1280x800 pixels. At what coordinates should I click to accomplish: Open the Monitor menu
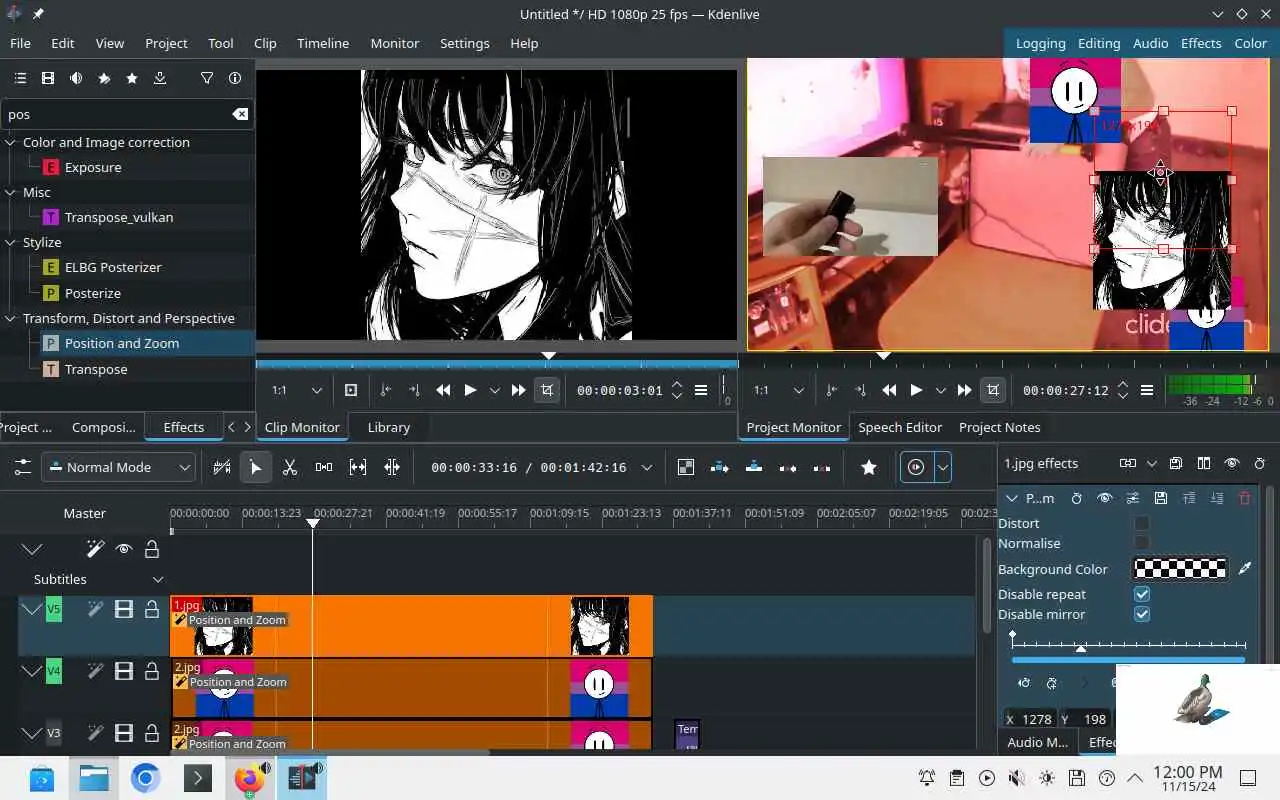[395, 43]
